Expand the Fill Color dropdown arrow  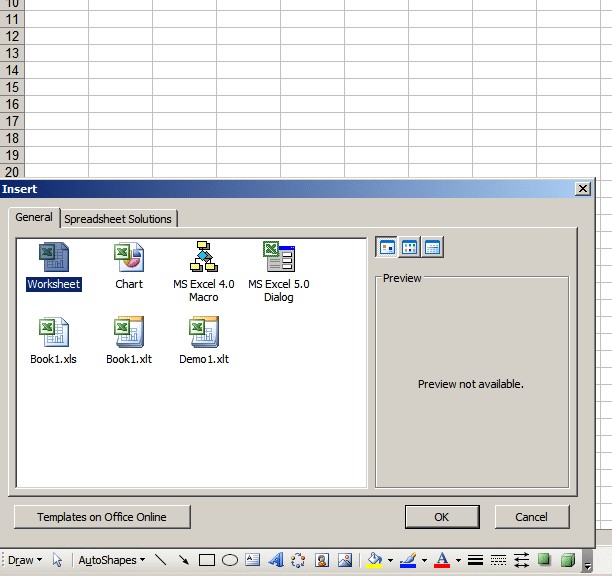point(390,560)
